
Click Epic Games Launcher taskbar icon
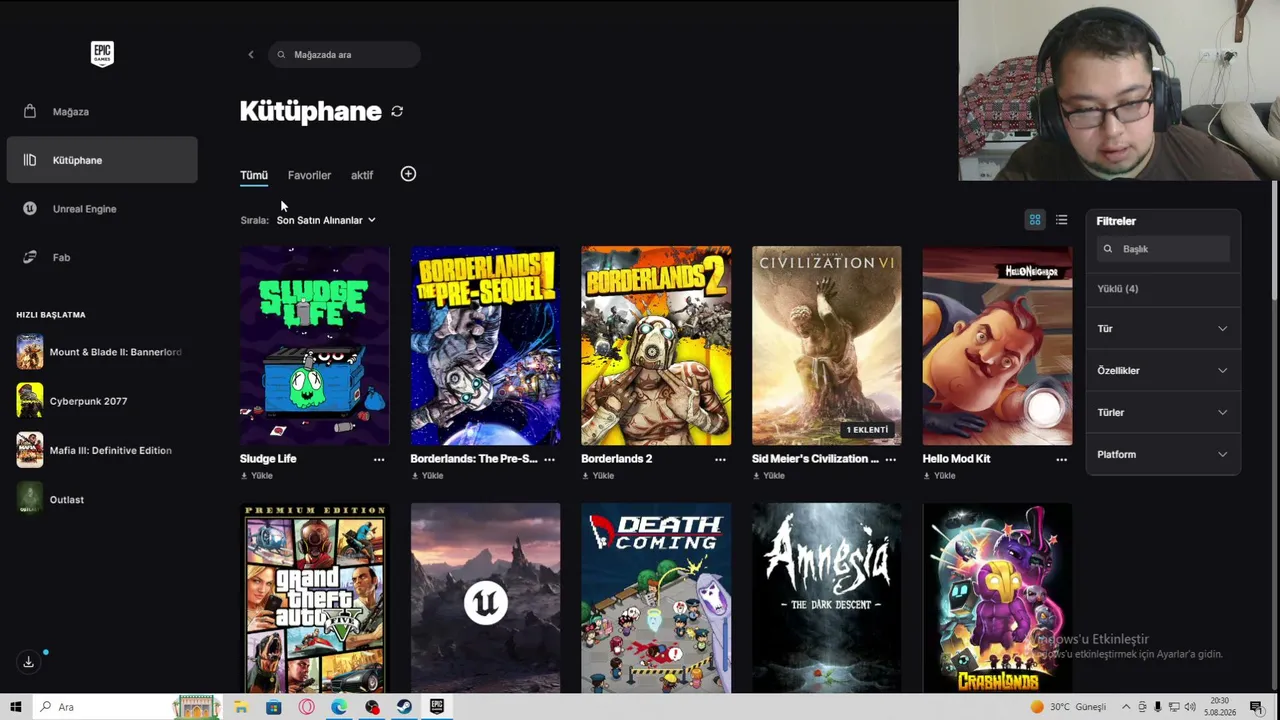[x=437, y=707]
